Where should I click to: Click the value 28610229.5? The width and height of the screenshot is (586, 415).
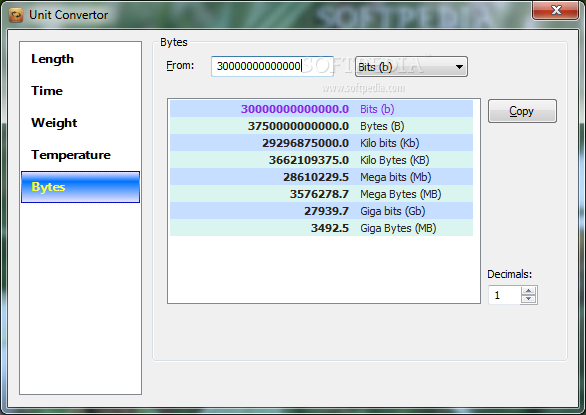[316, 177]
